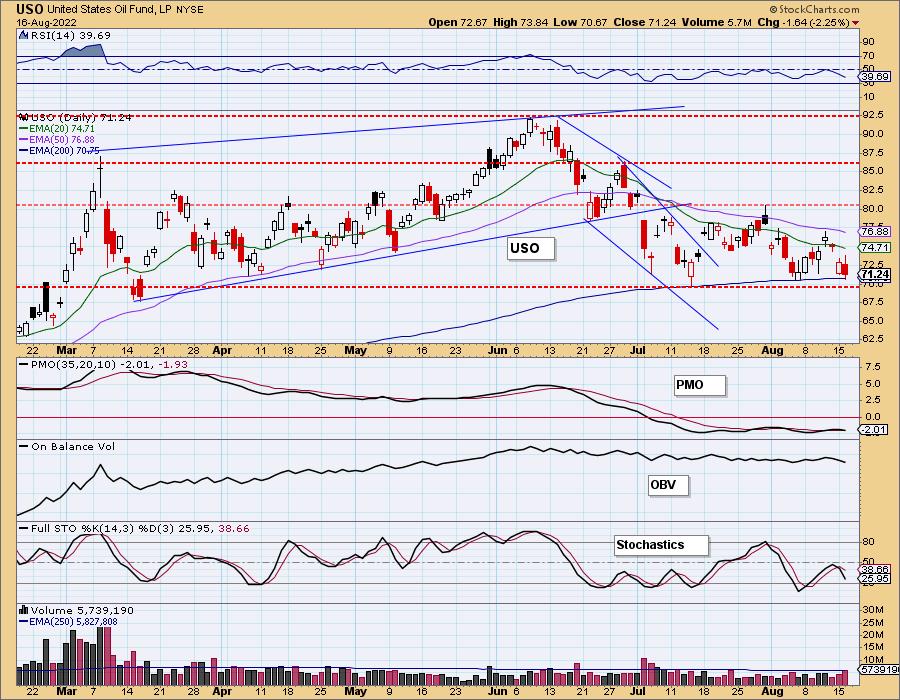This screenshot has width=900, height=700.
Task: Click the RSI area-chart legend icon
Action: (x=24, y=35)
